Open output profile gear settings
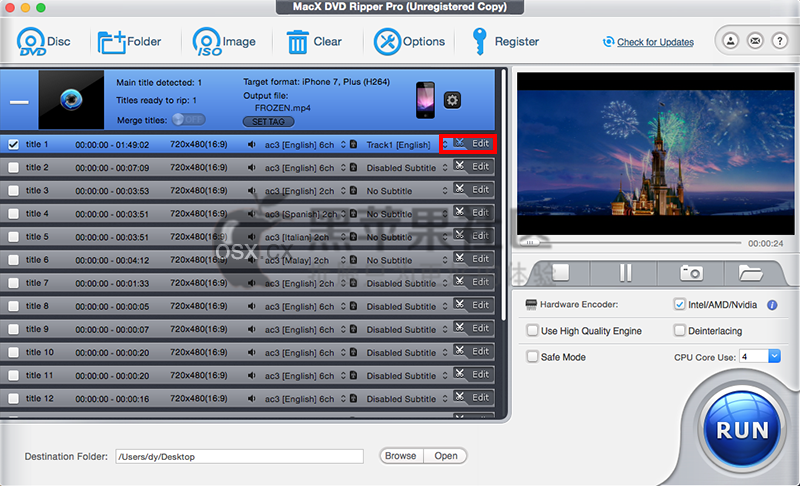This screenshot has height=486, width=800. tap(452, 100)
